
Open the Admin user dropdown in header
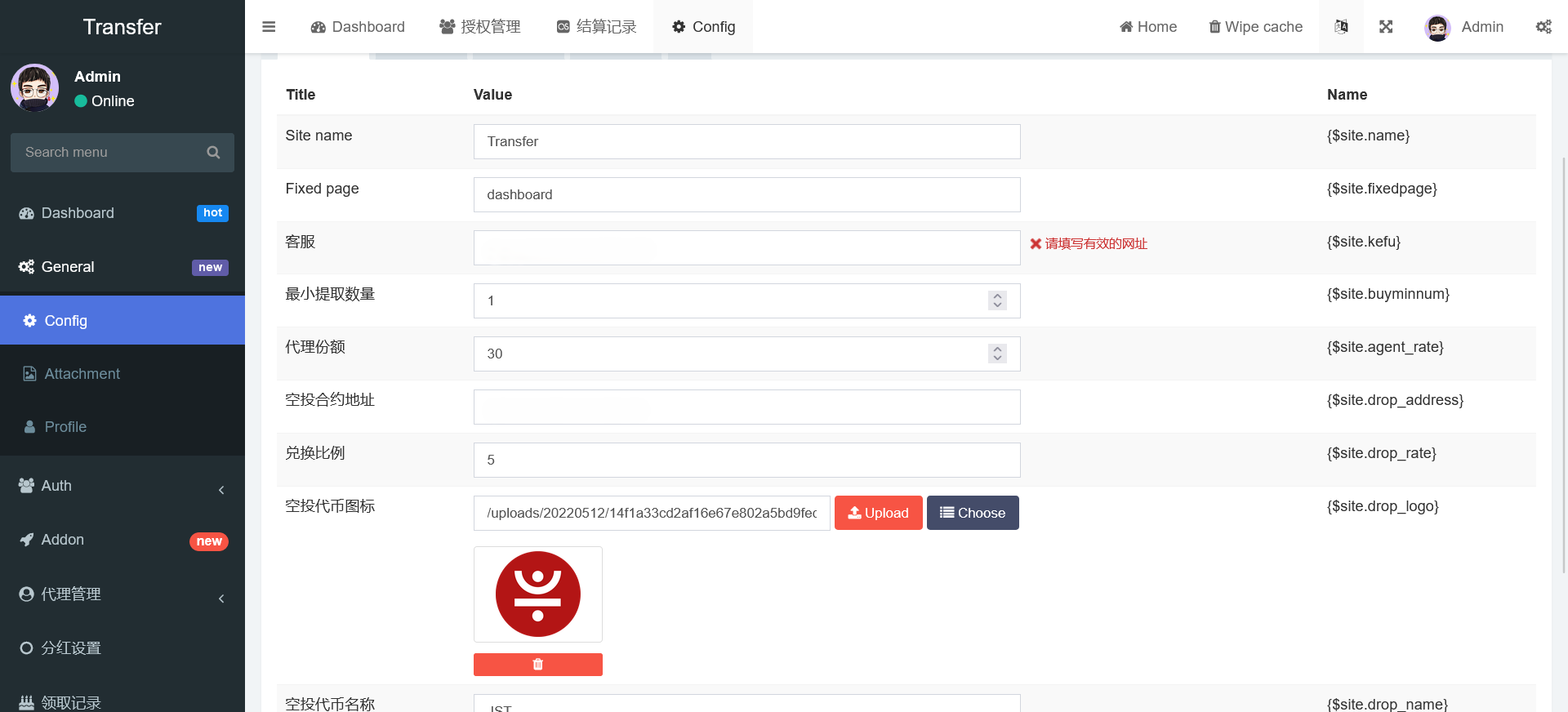[x=1464, y=27]
